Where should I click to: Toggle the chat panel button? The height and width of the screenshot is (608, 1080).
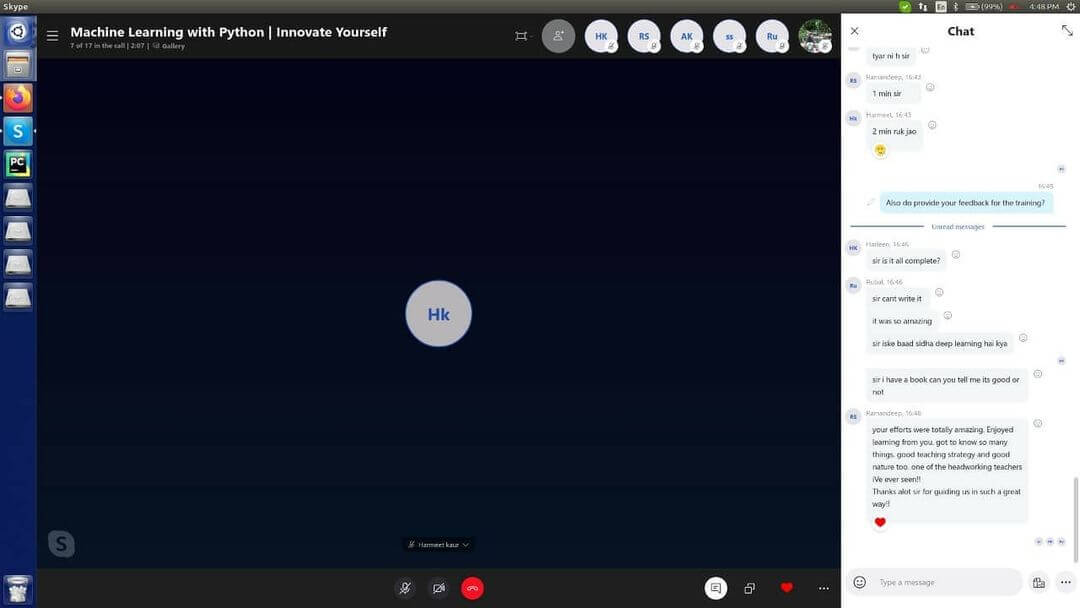point(715,588)
